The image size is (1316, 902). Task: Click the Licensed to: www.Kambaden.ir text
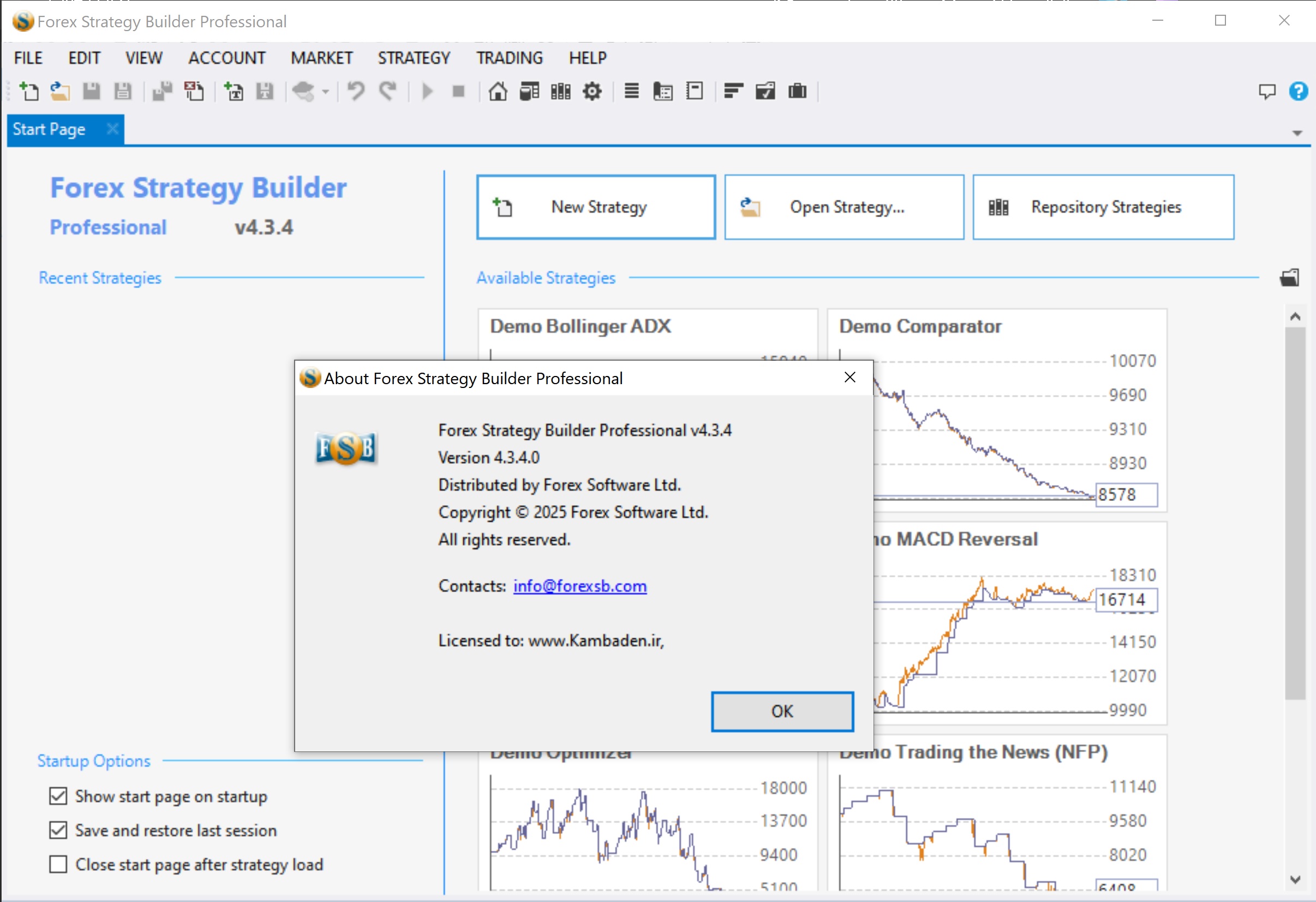coord(551,640)
